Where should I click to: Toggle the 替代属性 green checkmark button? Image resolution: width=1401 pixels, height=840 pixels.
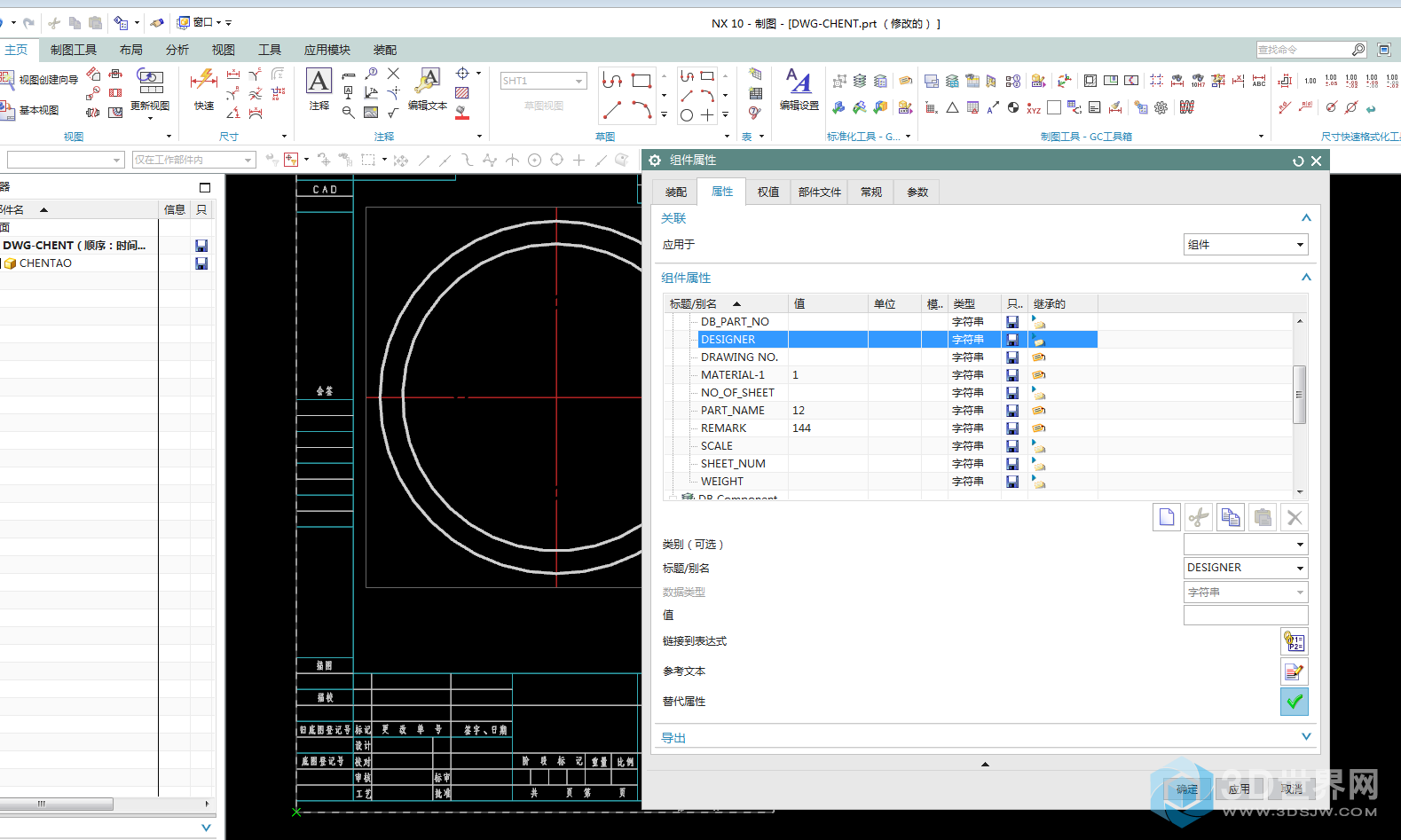pos(1295,702)
